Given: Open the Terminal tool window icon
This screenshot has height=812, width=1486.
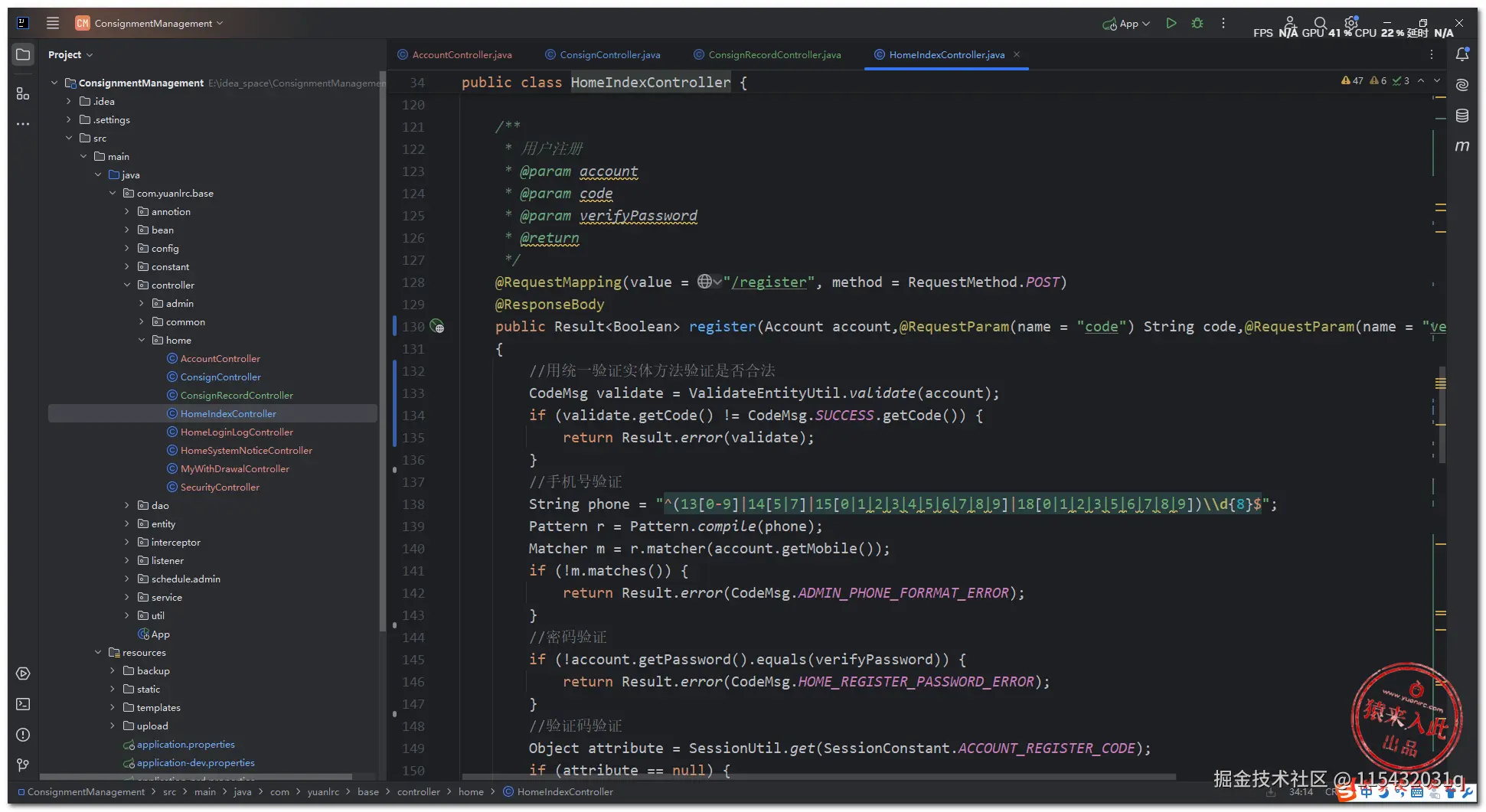Looking at the screenshot, I should pyautogui.click(x=23, y=704).
